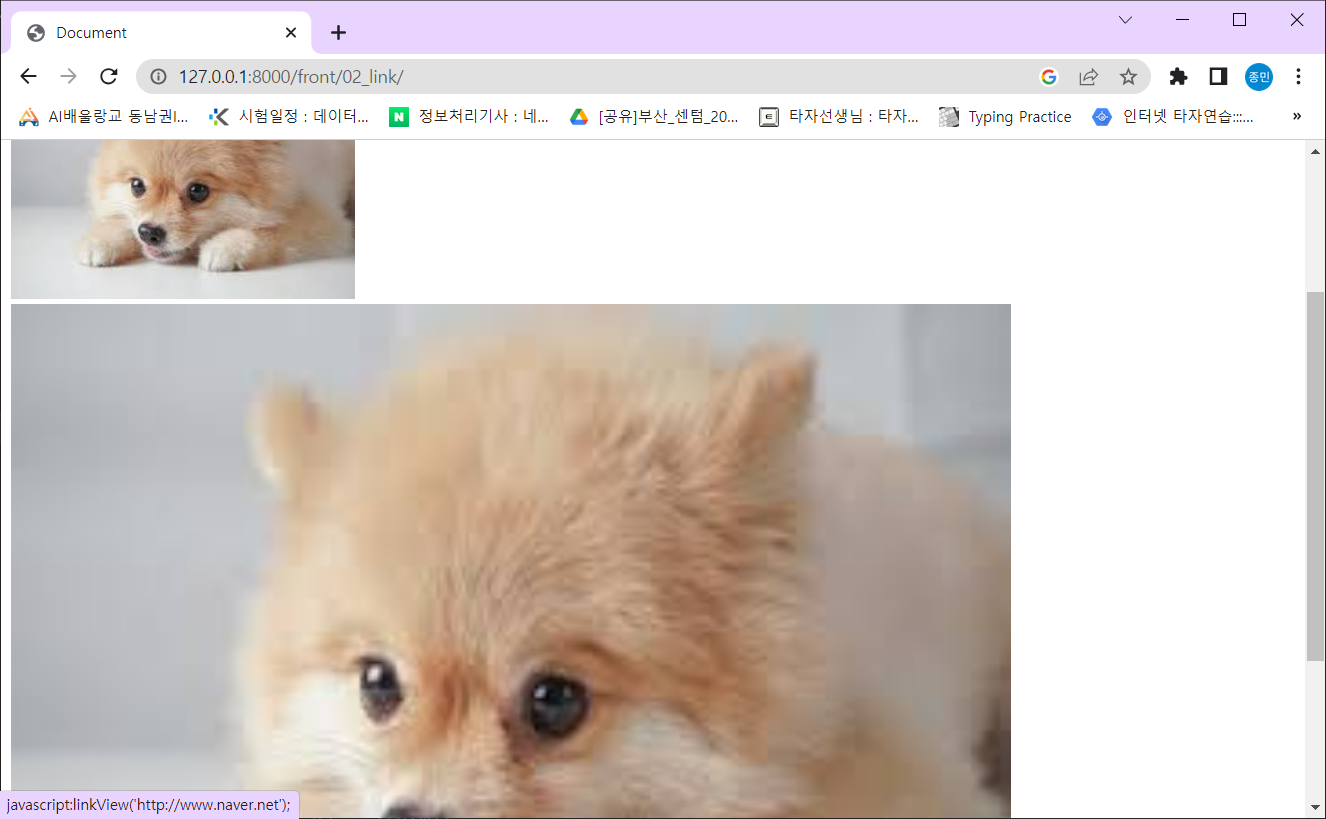Bookmark this page with the star
Image resolution: width=1326 pixels, height=819 pixels.
click(1128, 76)
